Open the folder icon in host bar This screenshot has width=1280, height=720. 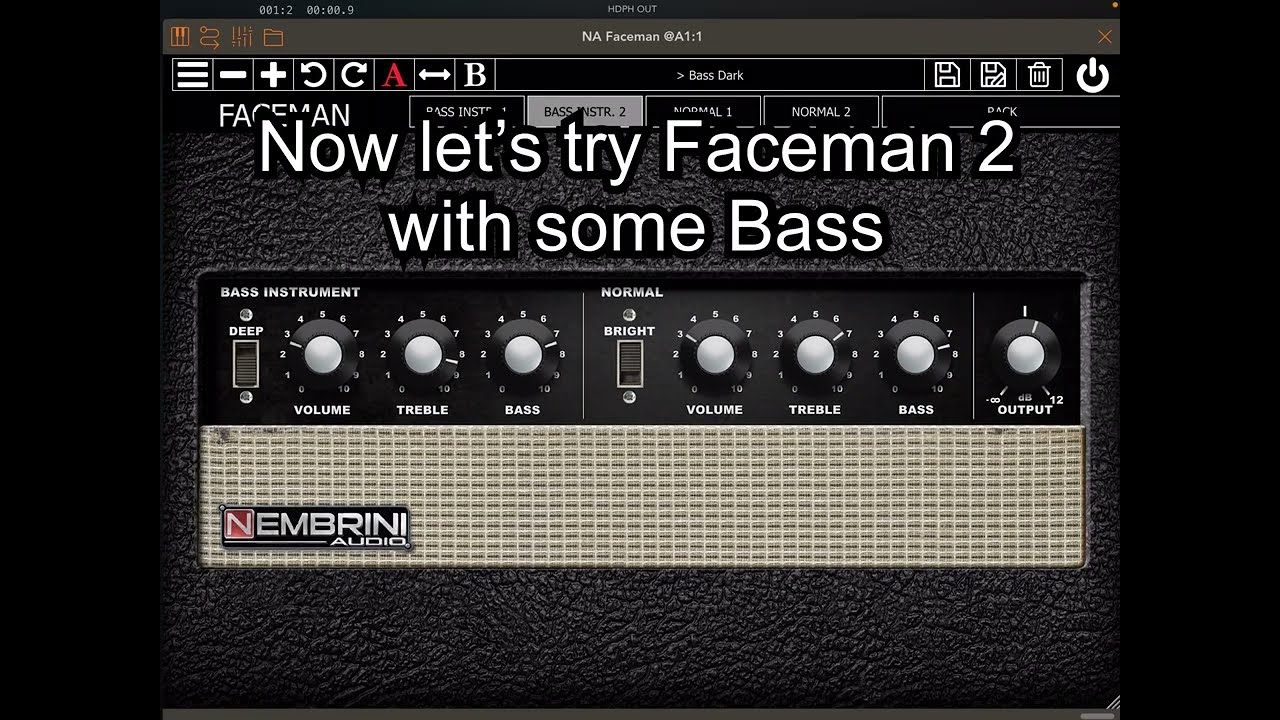pos(273,38)
